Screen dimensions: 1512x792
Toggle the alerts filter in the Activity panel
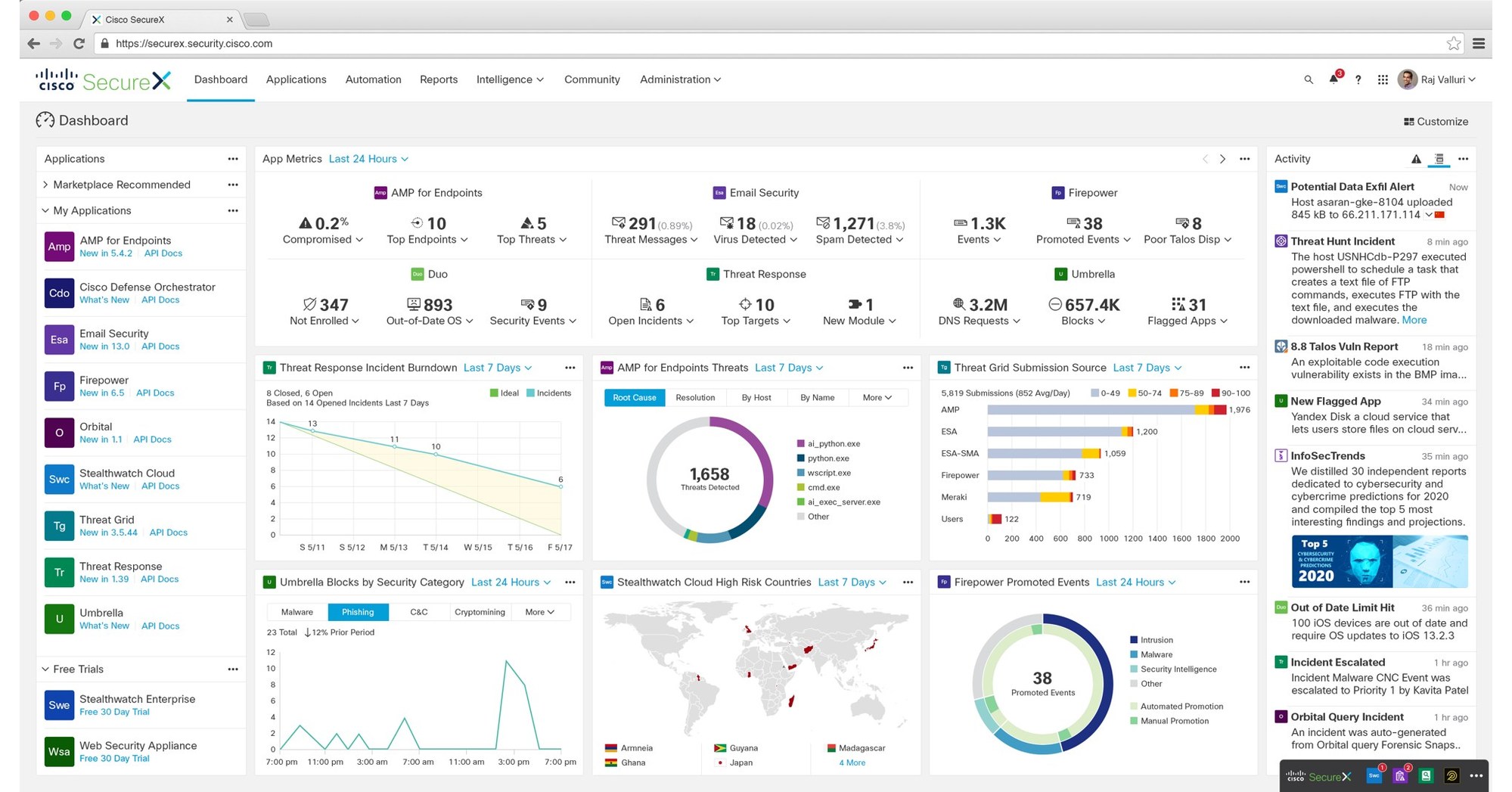(1417, 159)
